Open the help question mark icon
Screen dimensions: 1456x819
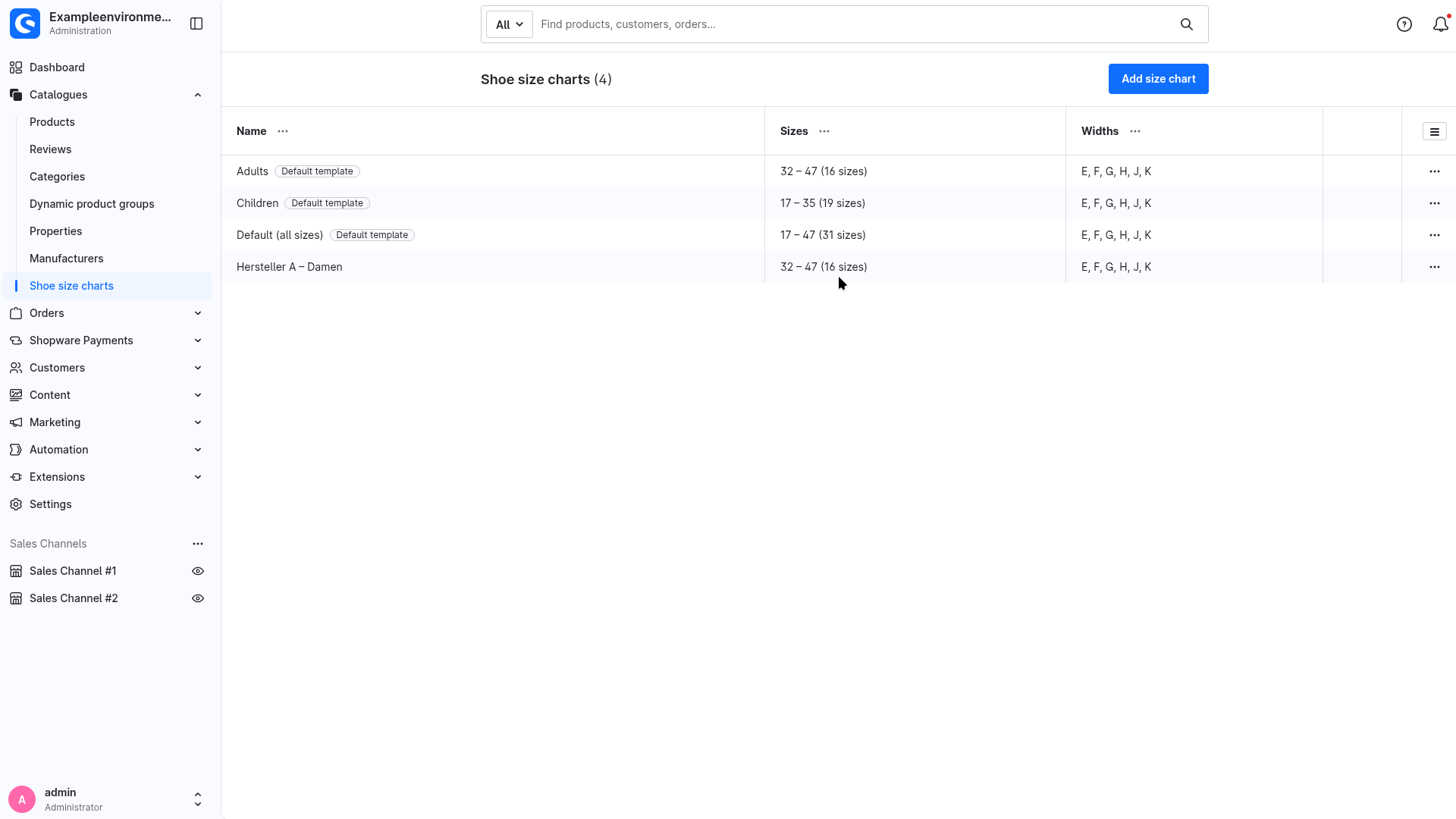pyautogui.click(x=1404, y=24)
